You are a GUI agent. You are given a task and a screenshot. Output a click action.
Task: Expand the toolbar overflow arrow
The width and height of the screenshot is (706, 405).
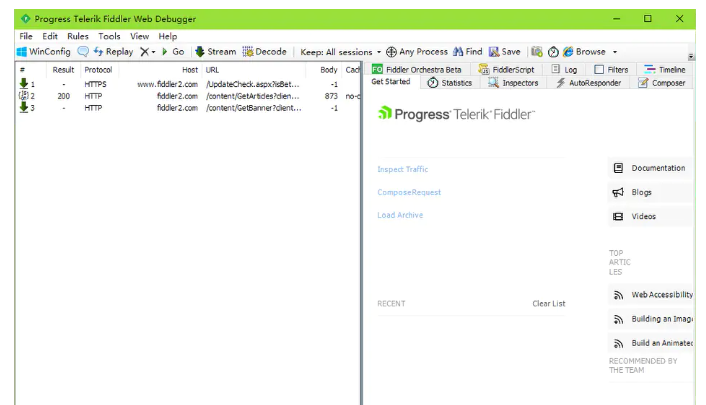[x=691, y=56]
